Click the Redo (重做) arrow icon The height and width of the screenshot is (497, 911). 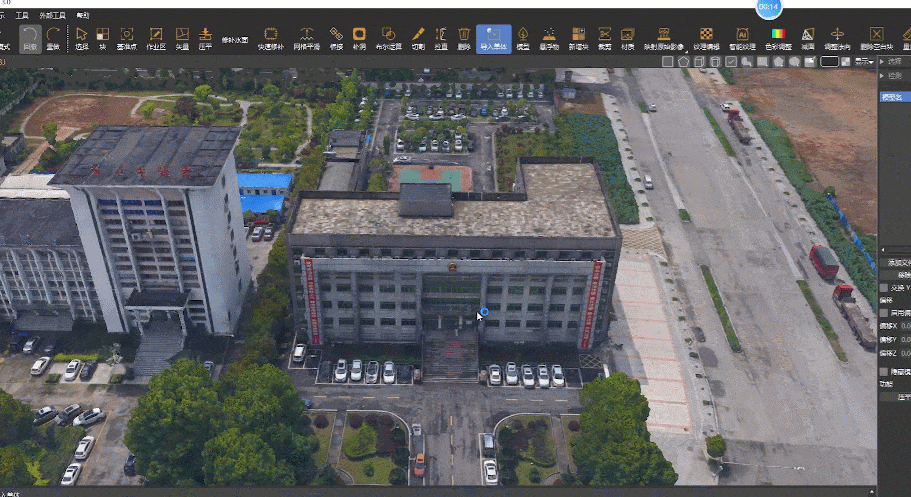53,38
